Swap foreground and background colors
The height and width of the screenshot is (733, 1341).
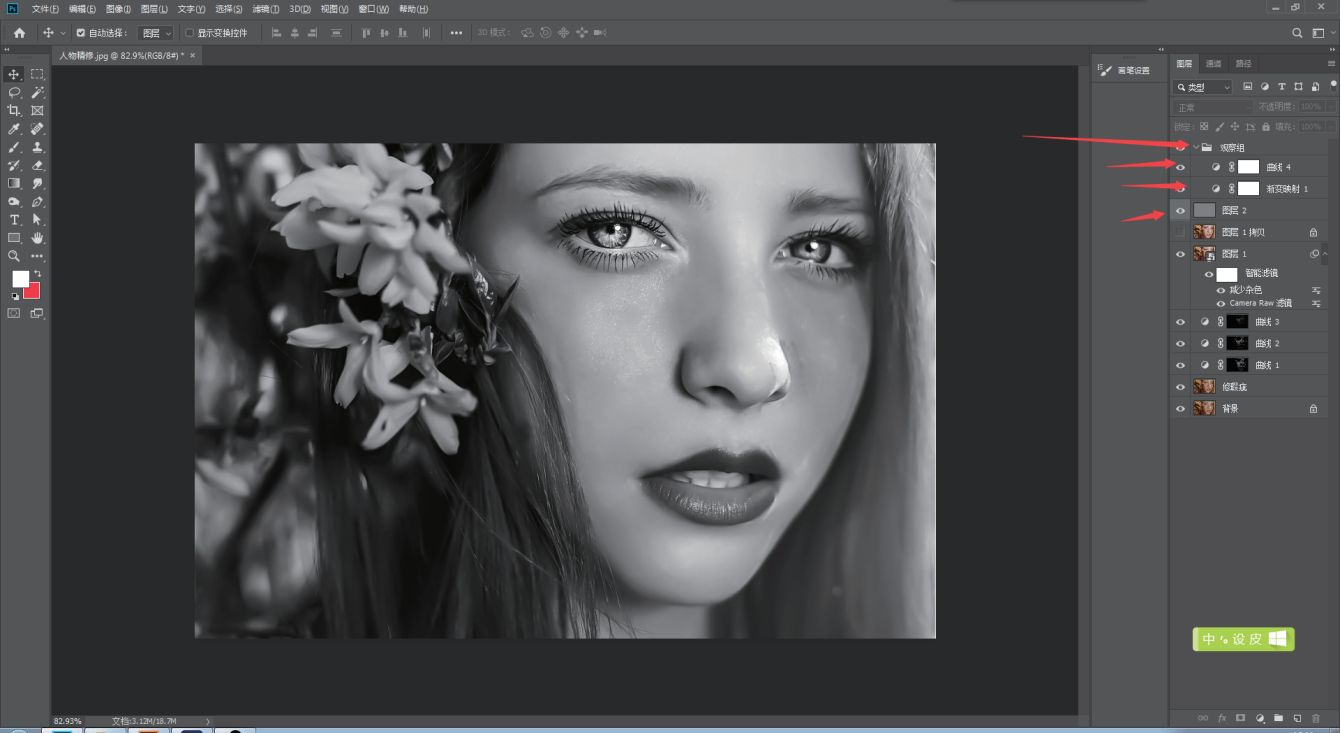click(x=38, y=273)
